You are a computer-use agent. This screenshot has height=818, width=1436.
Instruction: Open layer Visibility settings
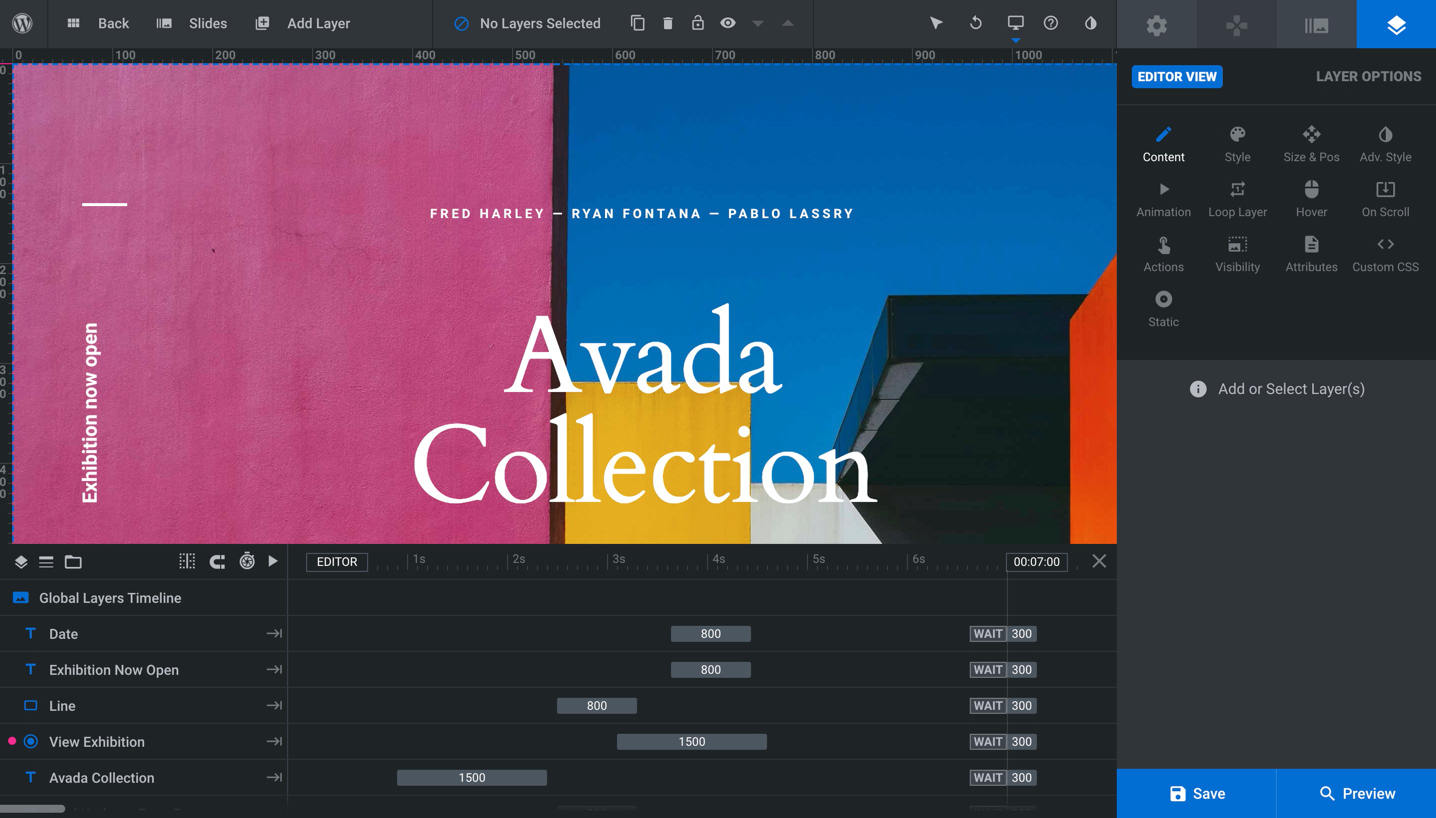(1238, 255)
